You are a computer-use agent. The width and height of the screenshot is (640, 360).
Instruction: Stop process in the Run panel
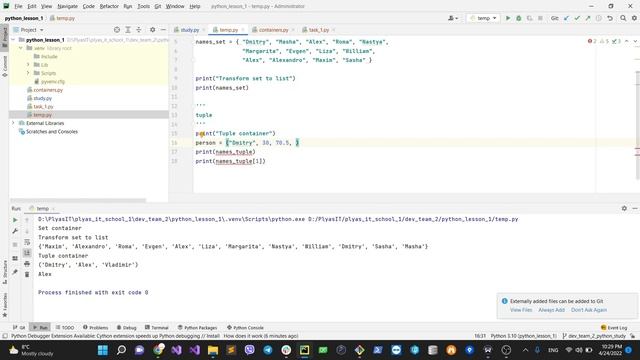(x=15, y=244)
